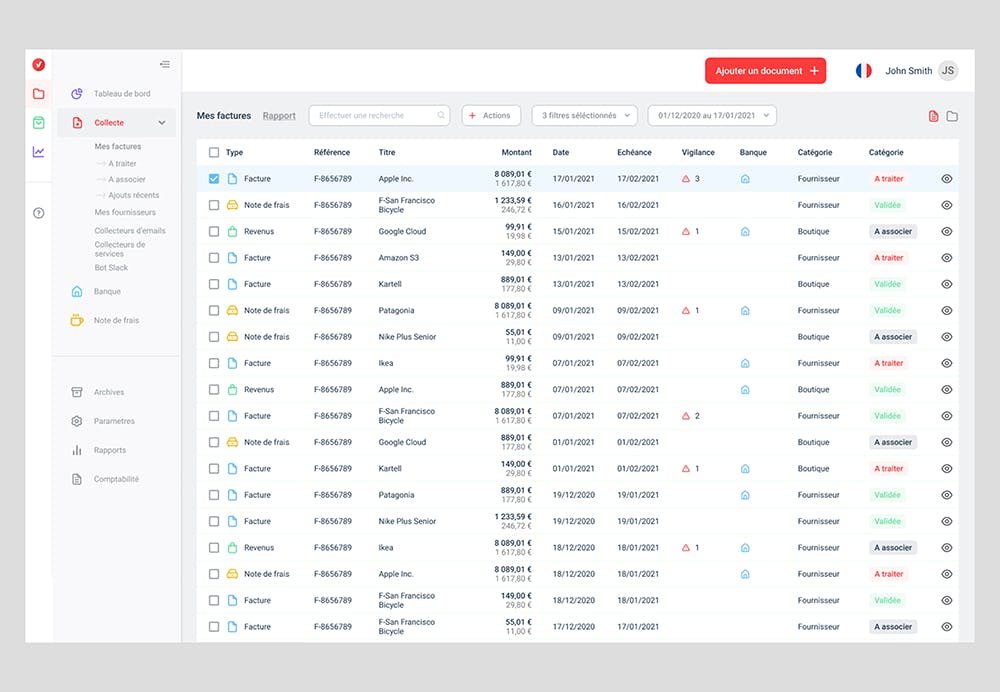Click the Effectuer une recherche search field
1000x692 pixels.
(379, 115)
